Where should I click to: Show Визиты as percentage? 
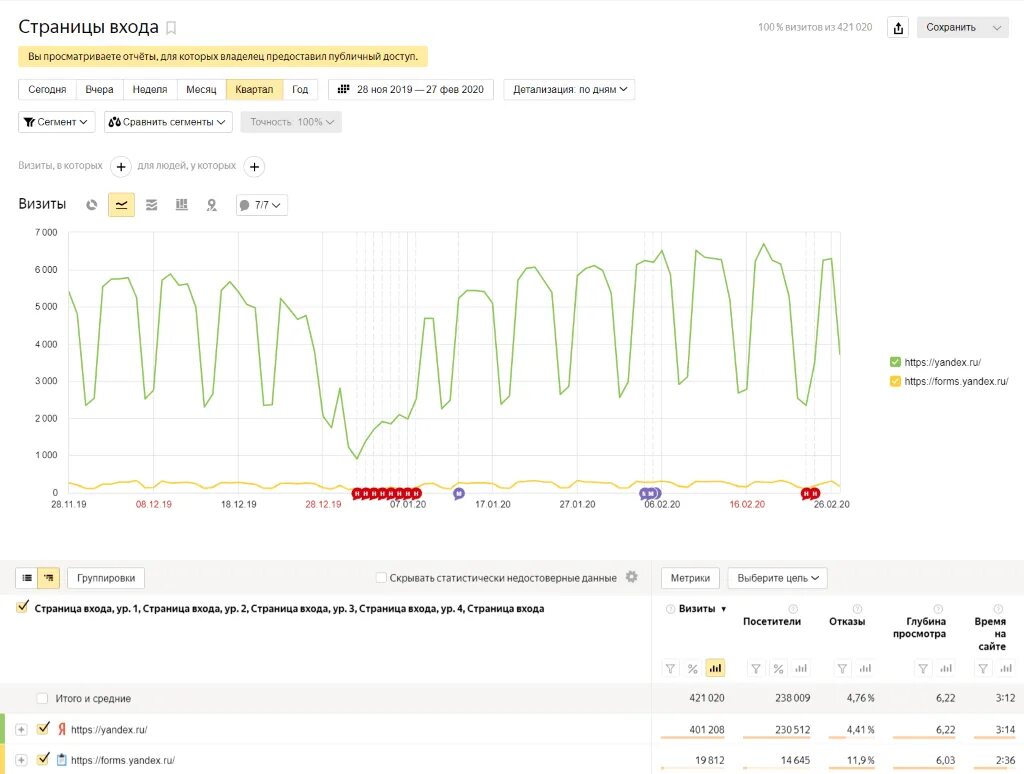[693, 668]
